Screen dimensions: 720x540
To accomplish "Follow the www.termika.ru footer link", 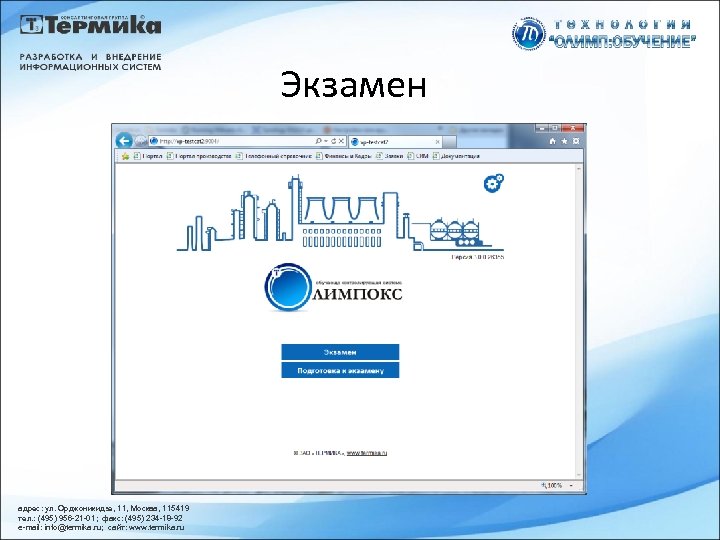I will [366, 453].
